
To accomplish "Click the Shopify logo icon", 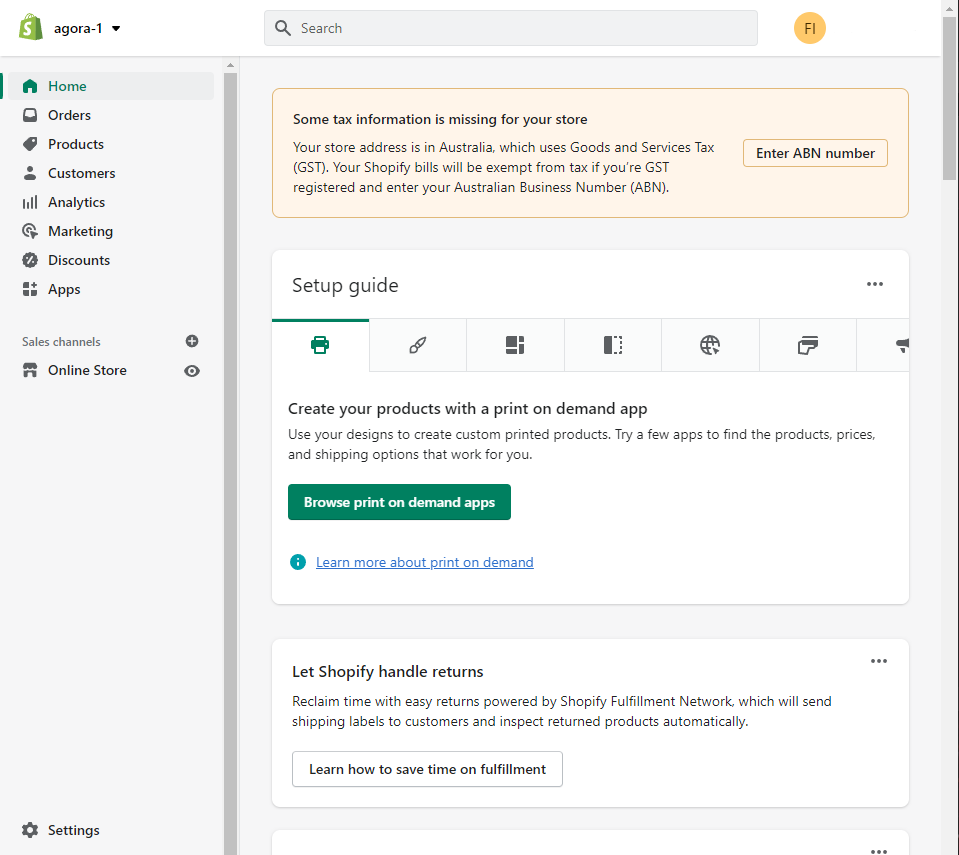I will coord(31,28).
